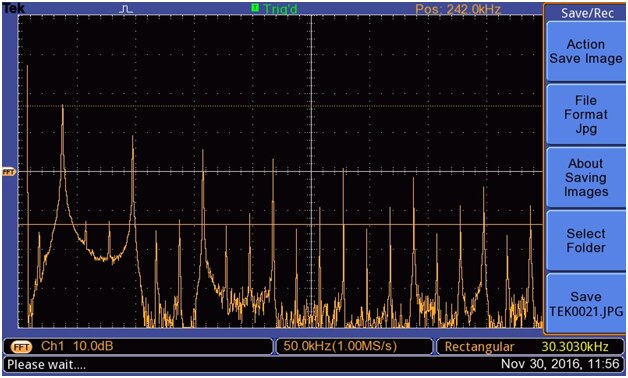Screen dimensions: 628x378
Task: Open About Saving Images info
Action: [586, 177]
